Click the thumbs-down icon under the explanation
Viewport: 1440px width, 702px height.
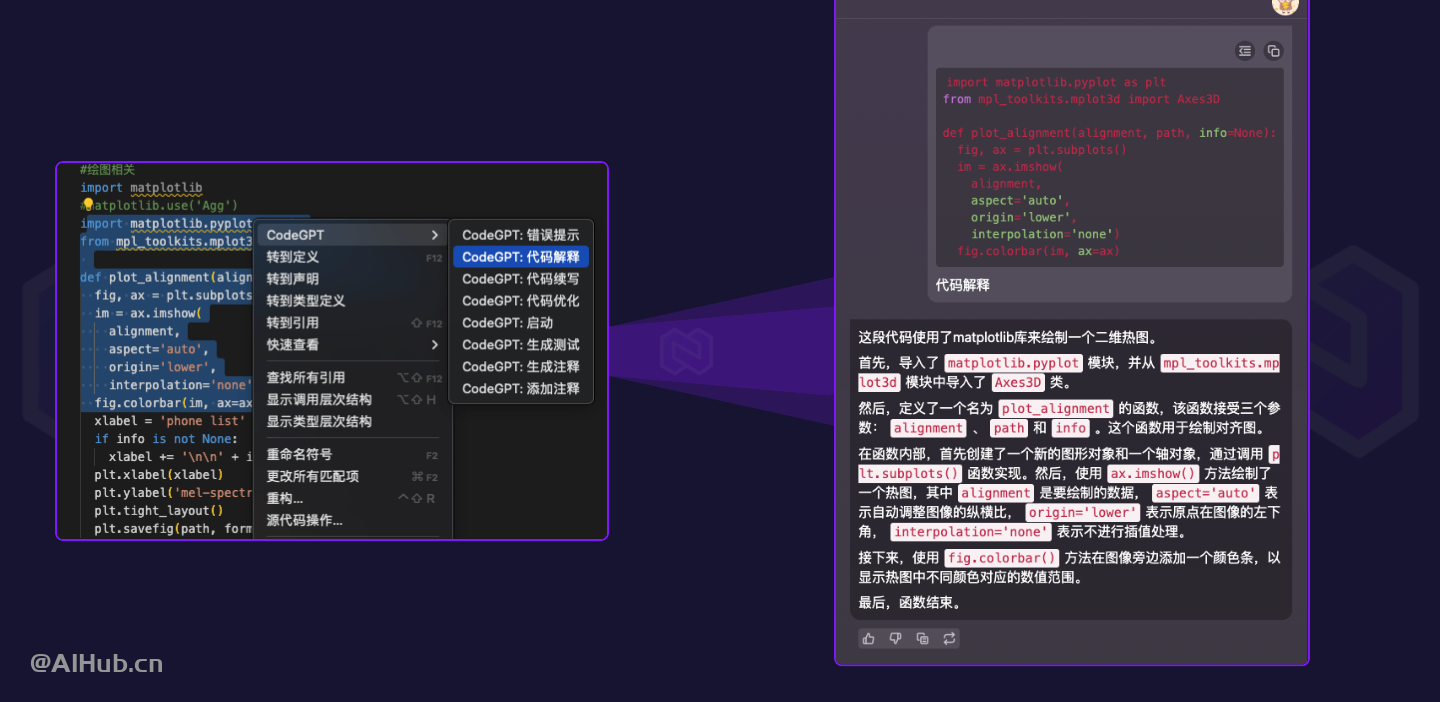coord(895,638)
